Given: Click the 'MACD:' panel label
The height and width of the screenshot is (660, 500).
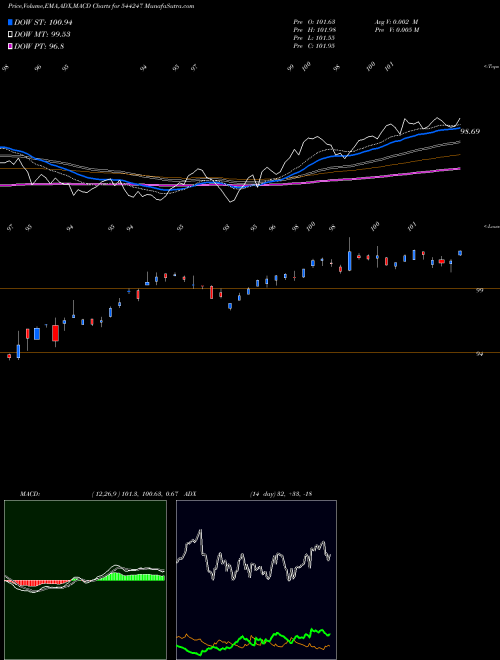Looking at the screenshot, I should click(x=30, y=494).
